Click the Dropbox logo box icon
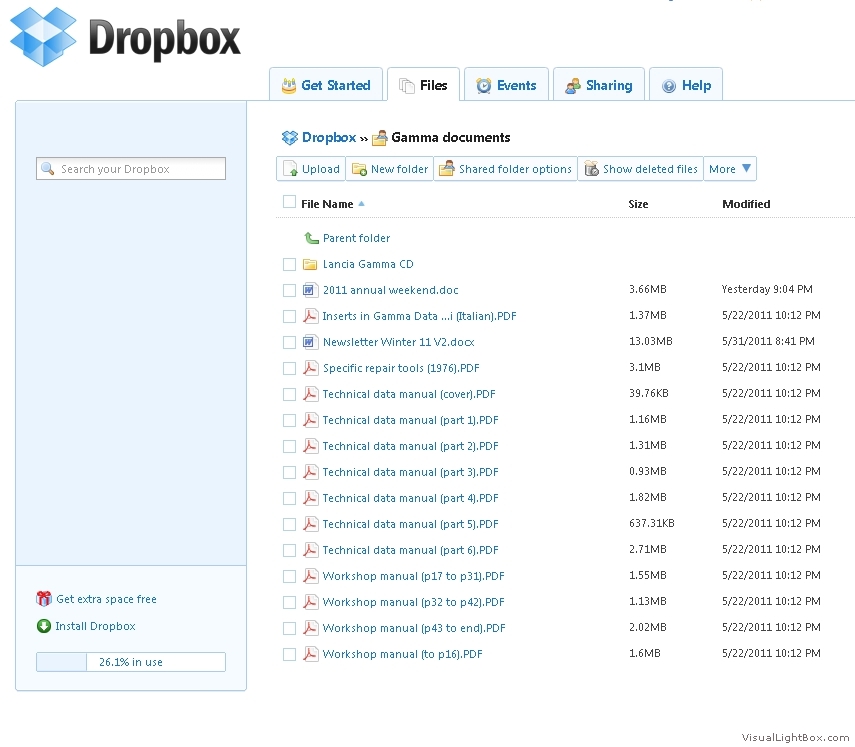The height and width of the screenshot is (747, 855). point(43,37)
